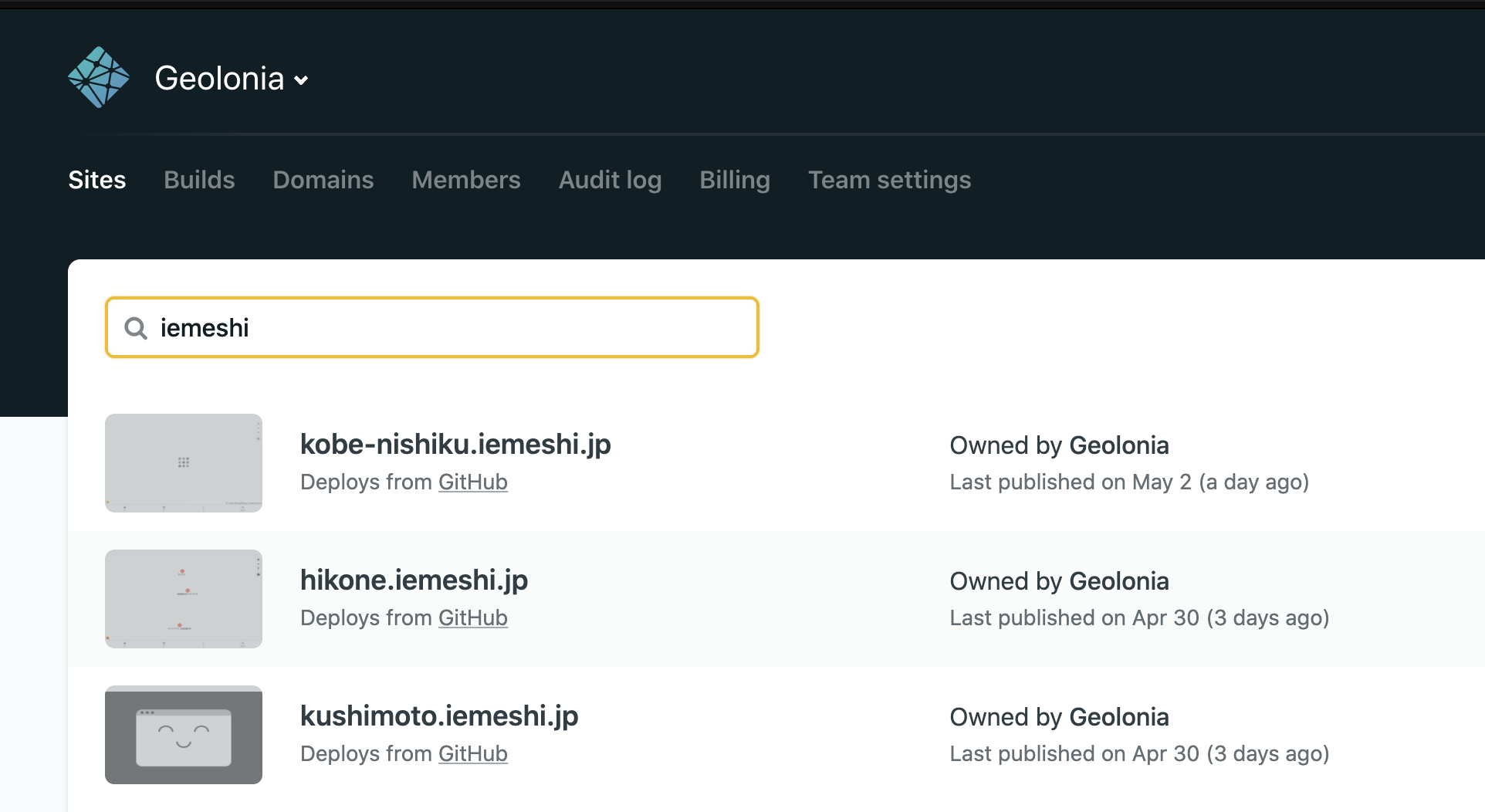
Task: Switch to the Builds tab
Action: click(198, 180)
